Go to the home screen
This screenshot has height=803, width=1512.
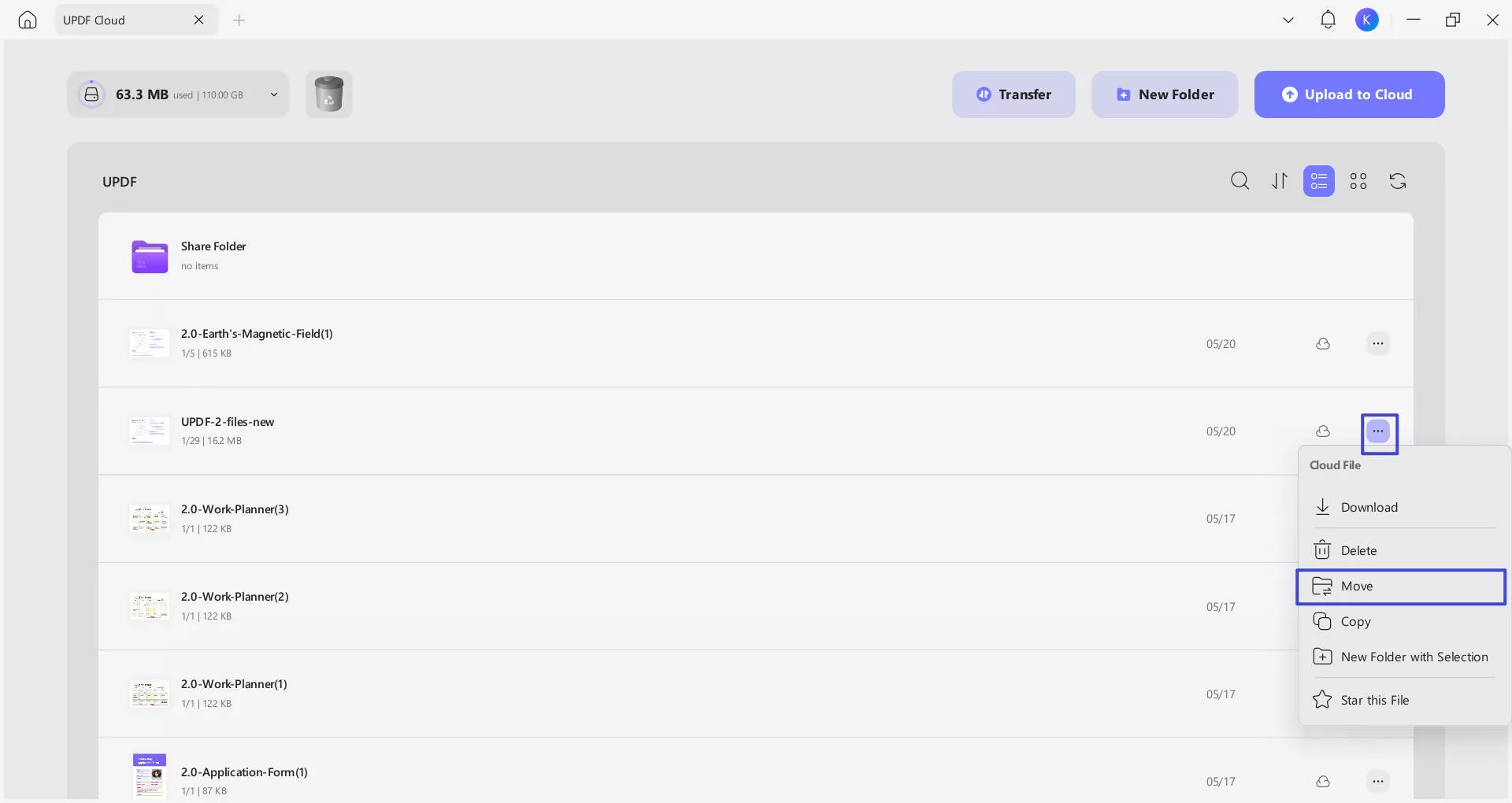coord(28,20)
